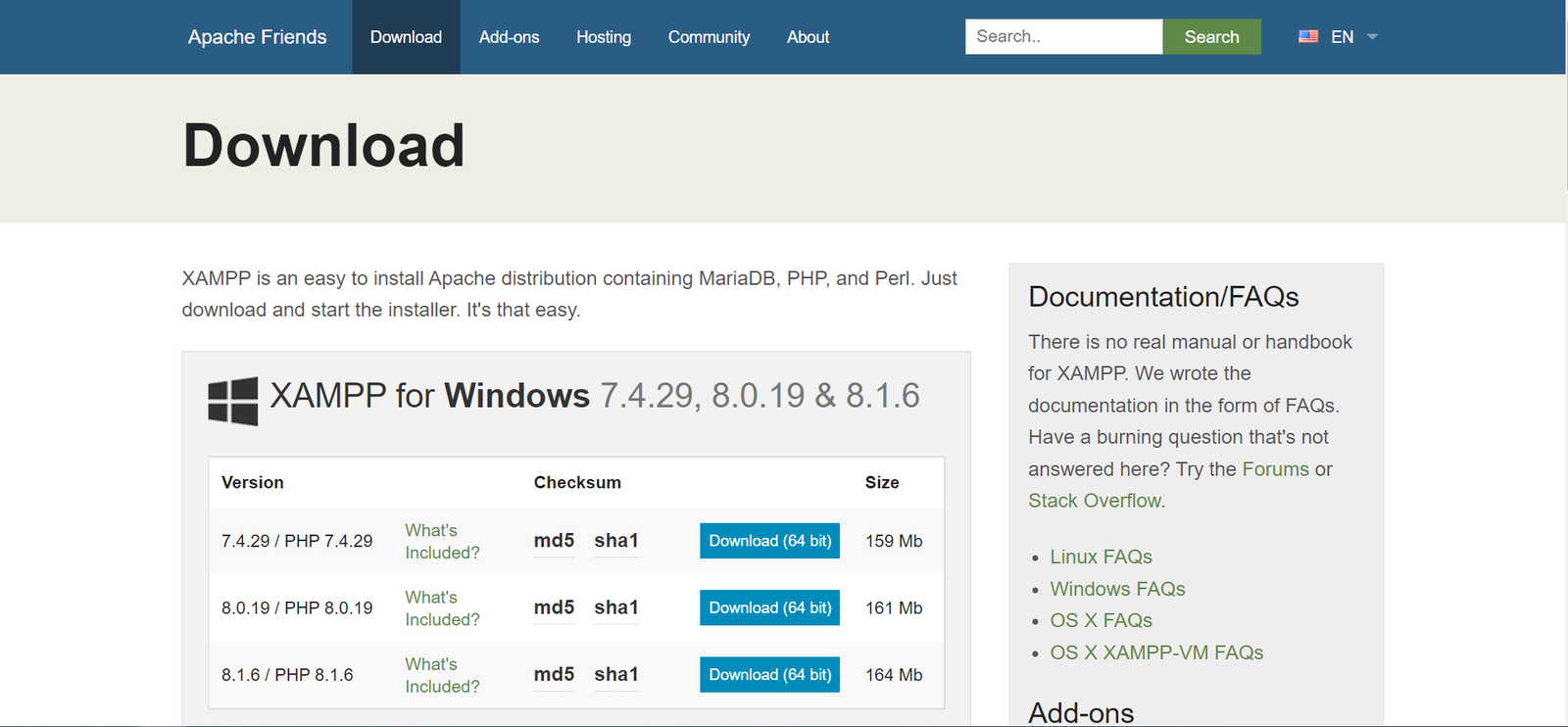This screenshot has width=1568, height=727.
Task: Click the Documentation/FAQs heading
Action: tap(1163, 297)
